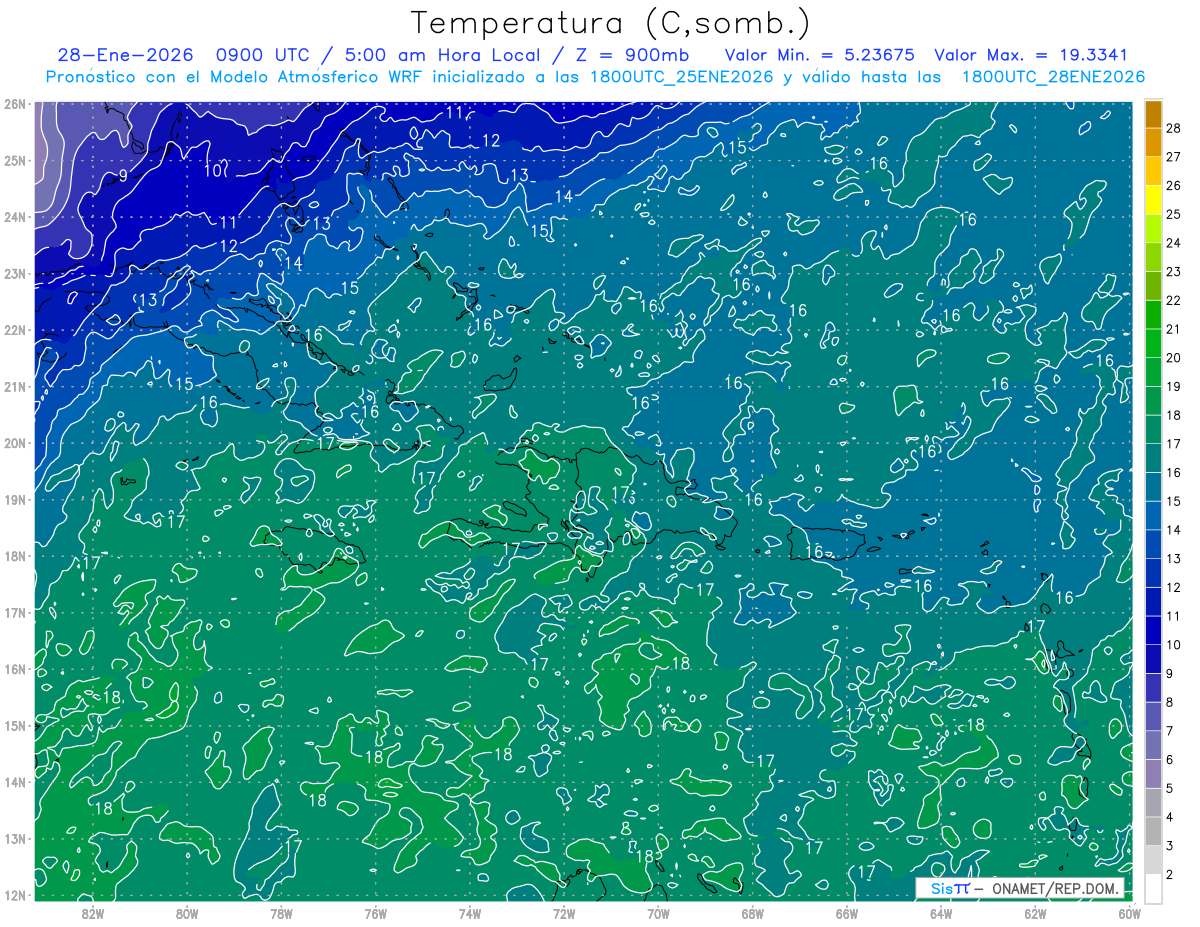Click the '16N' latitude axis label

14,669
